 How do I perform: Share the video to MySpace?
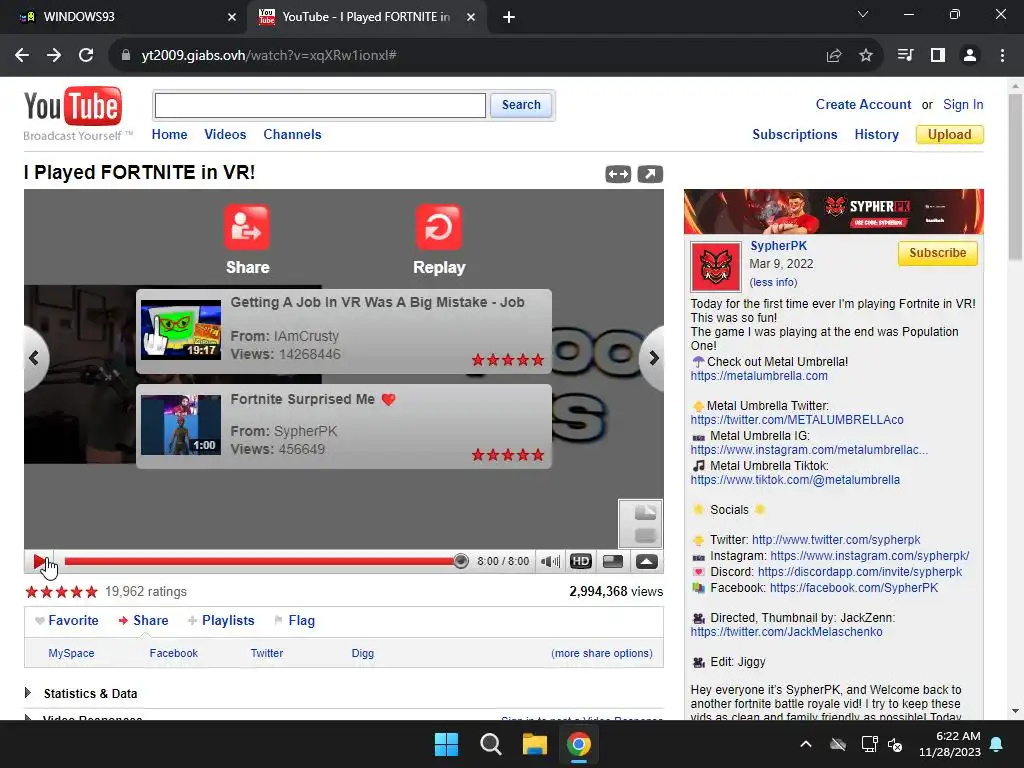point(71,653)
